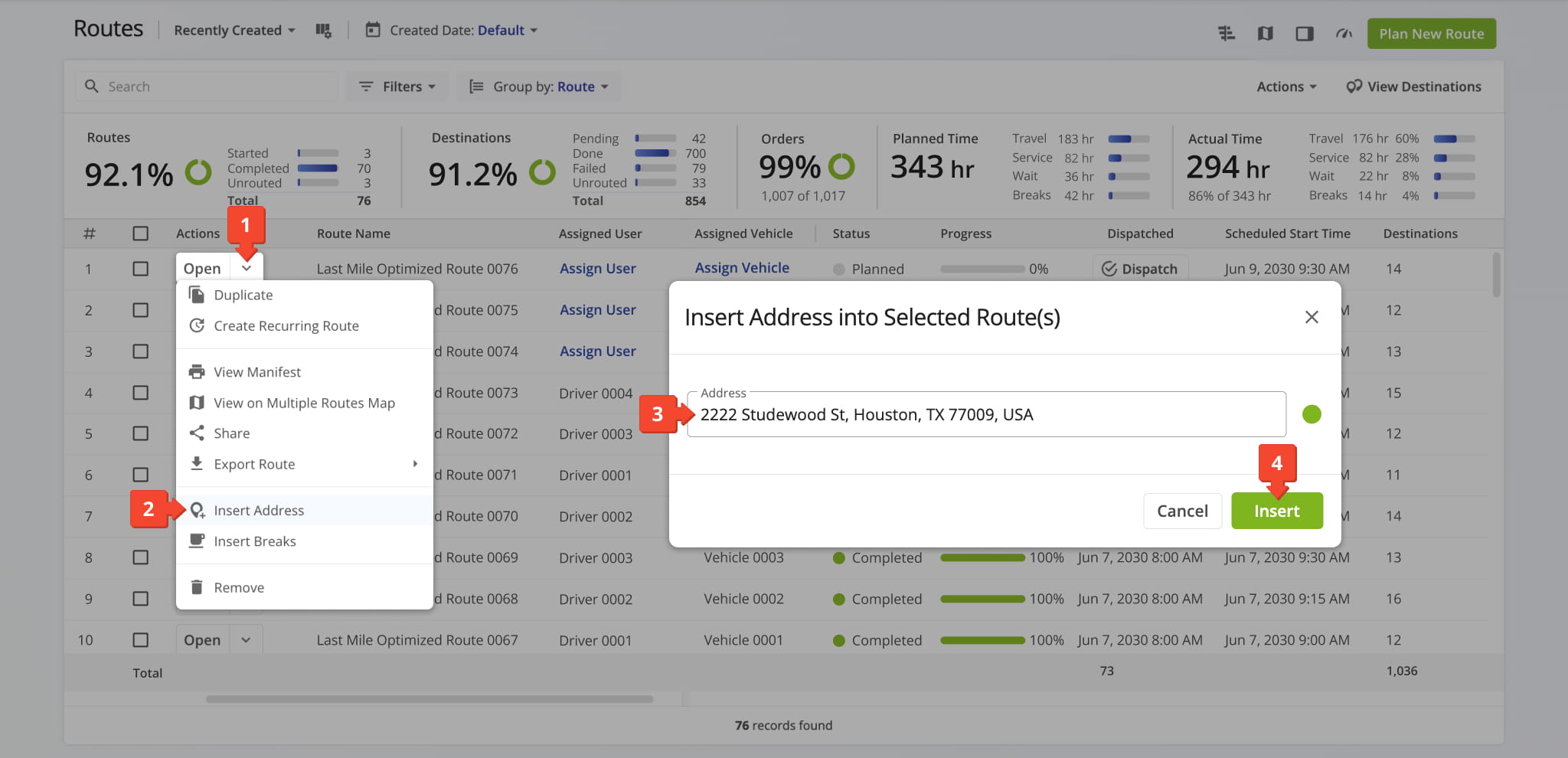Toggle the select-all checkbox in the table header

pyautogui.click(x=141, y=234)
